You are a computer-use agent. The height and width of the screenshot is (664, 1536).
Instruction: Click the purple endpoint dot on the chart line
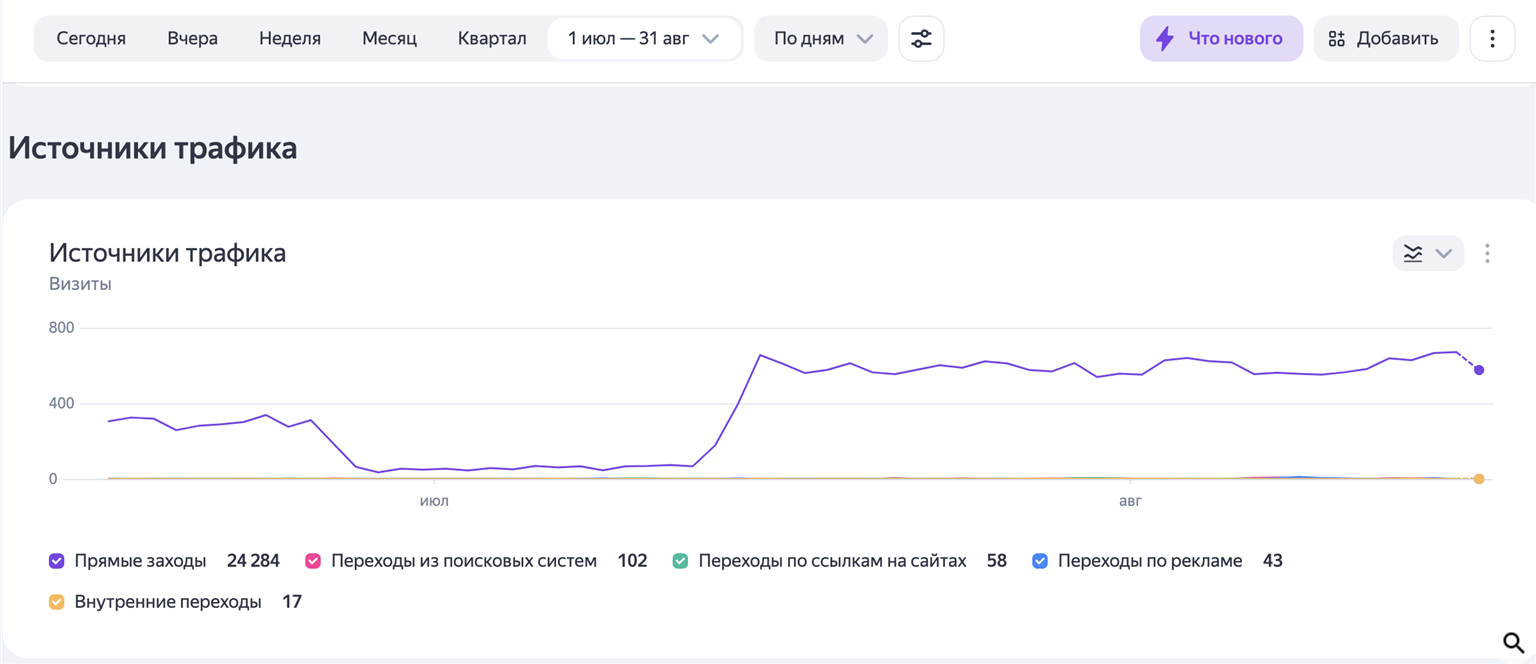[1479, 370]
